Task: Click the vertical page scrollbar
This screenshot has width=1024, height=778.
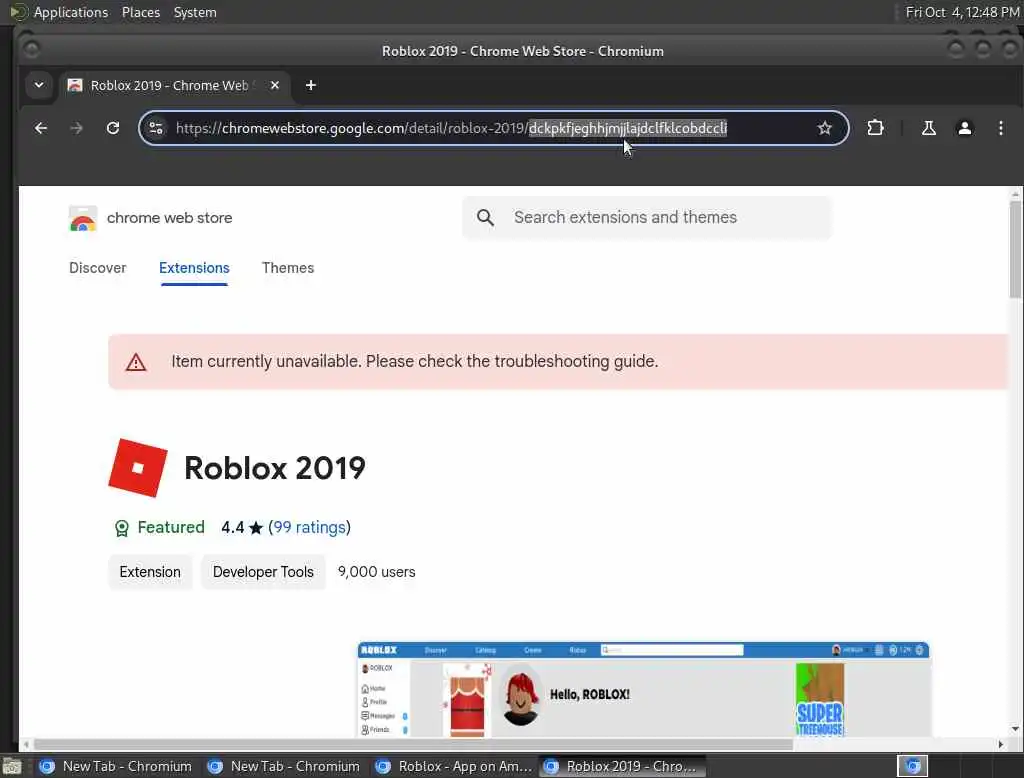Action: [x=1015, y=249]
